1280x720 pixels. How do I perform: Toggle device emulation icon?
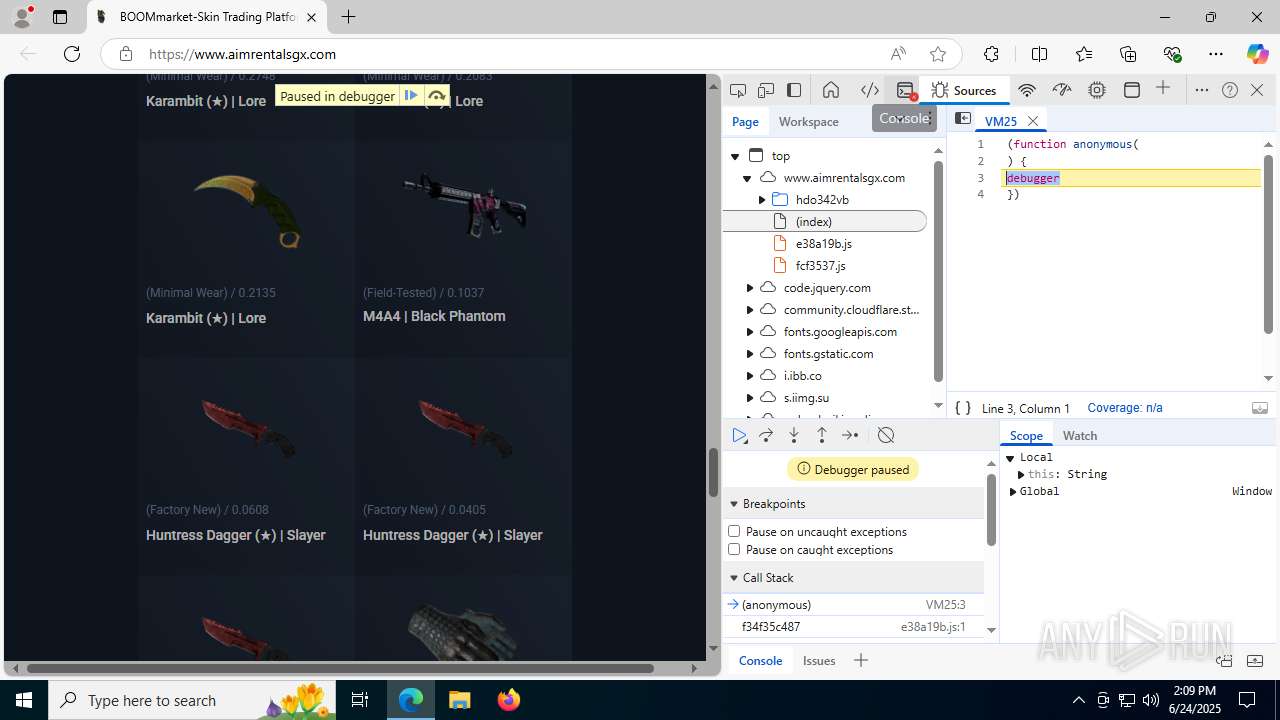[x=766, y=90]
